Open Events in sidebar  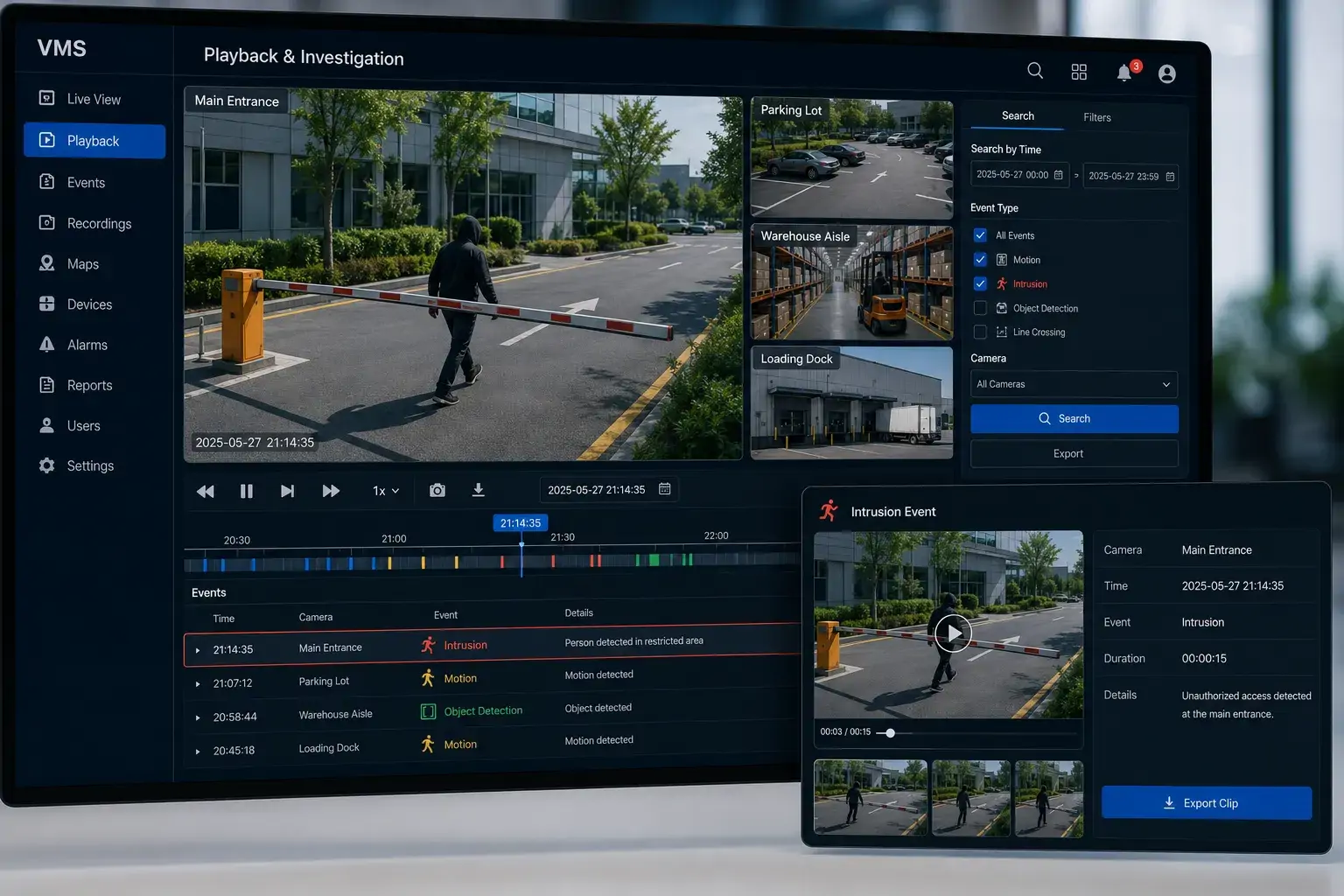(94, 182)
